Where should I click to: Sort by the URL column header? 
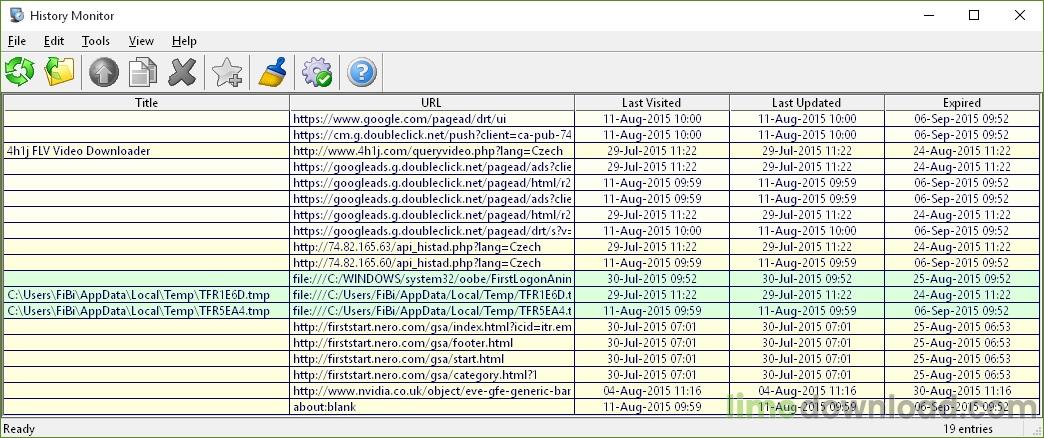pyautogui.click(x=431, y=103)
